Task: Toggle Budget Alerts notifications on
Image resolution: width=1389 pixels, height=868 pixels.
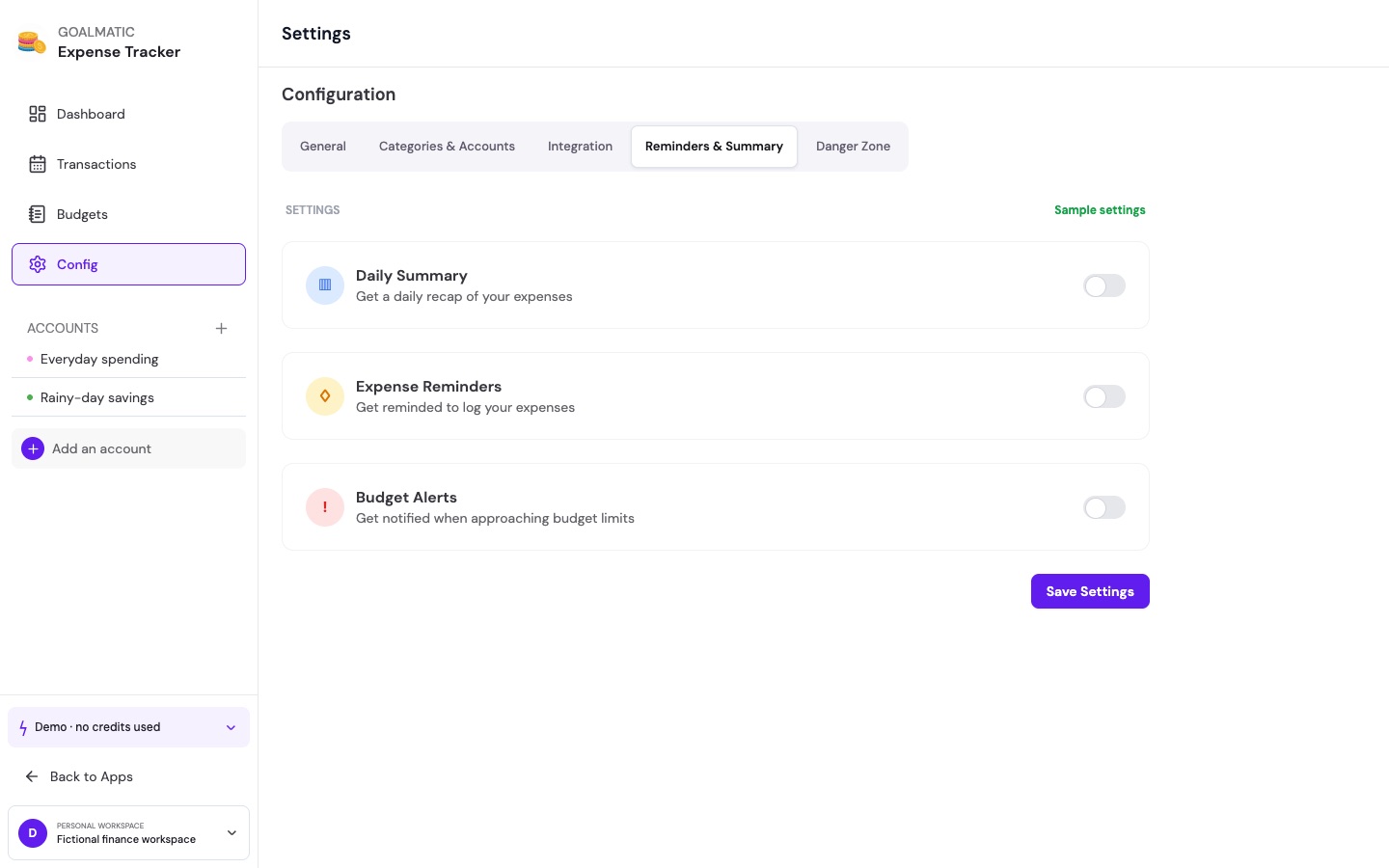Action: 1104,507
